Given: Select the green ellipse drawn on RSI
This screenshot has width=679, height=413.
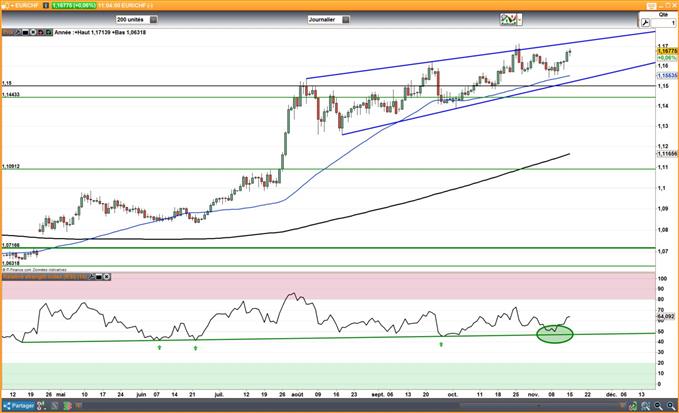Looking at the screenshot, I should (555, 334).
